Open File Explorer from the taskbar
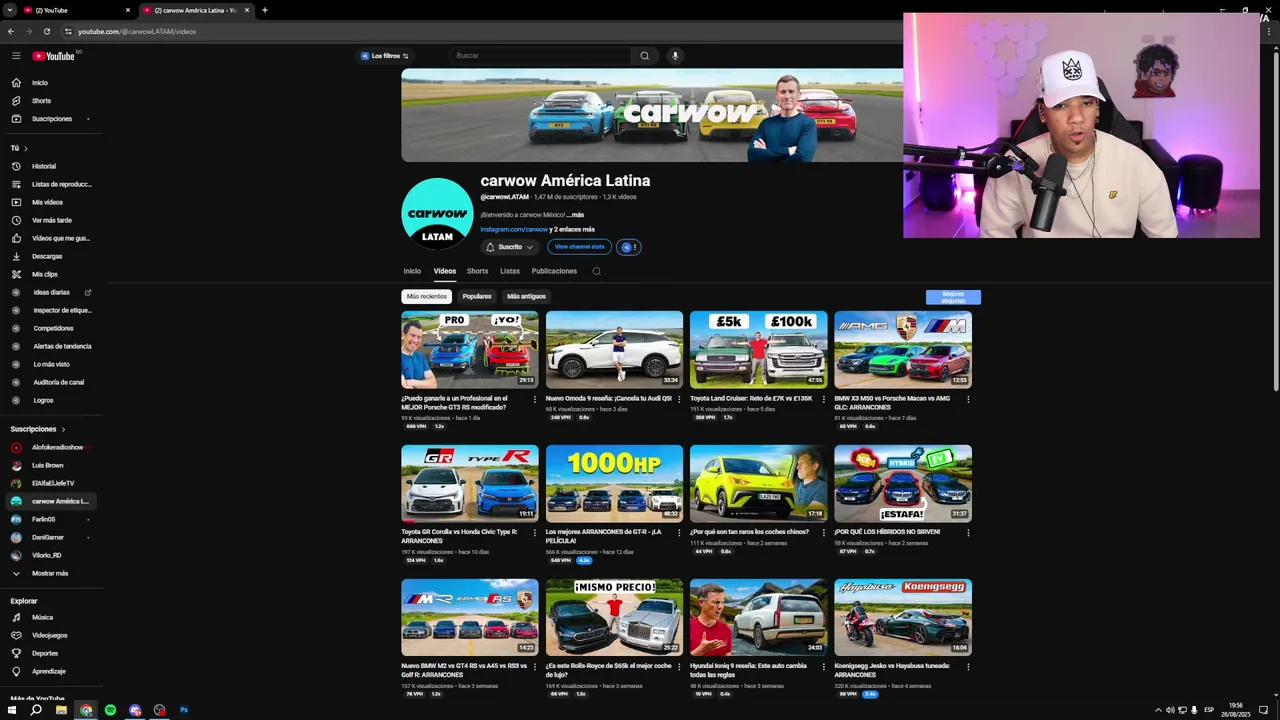 point(61,710)
